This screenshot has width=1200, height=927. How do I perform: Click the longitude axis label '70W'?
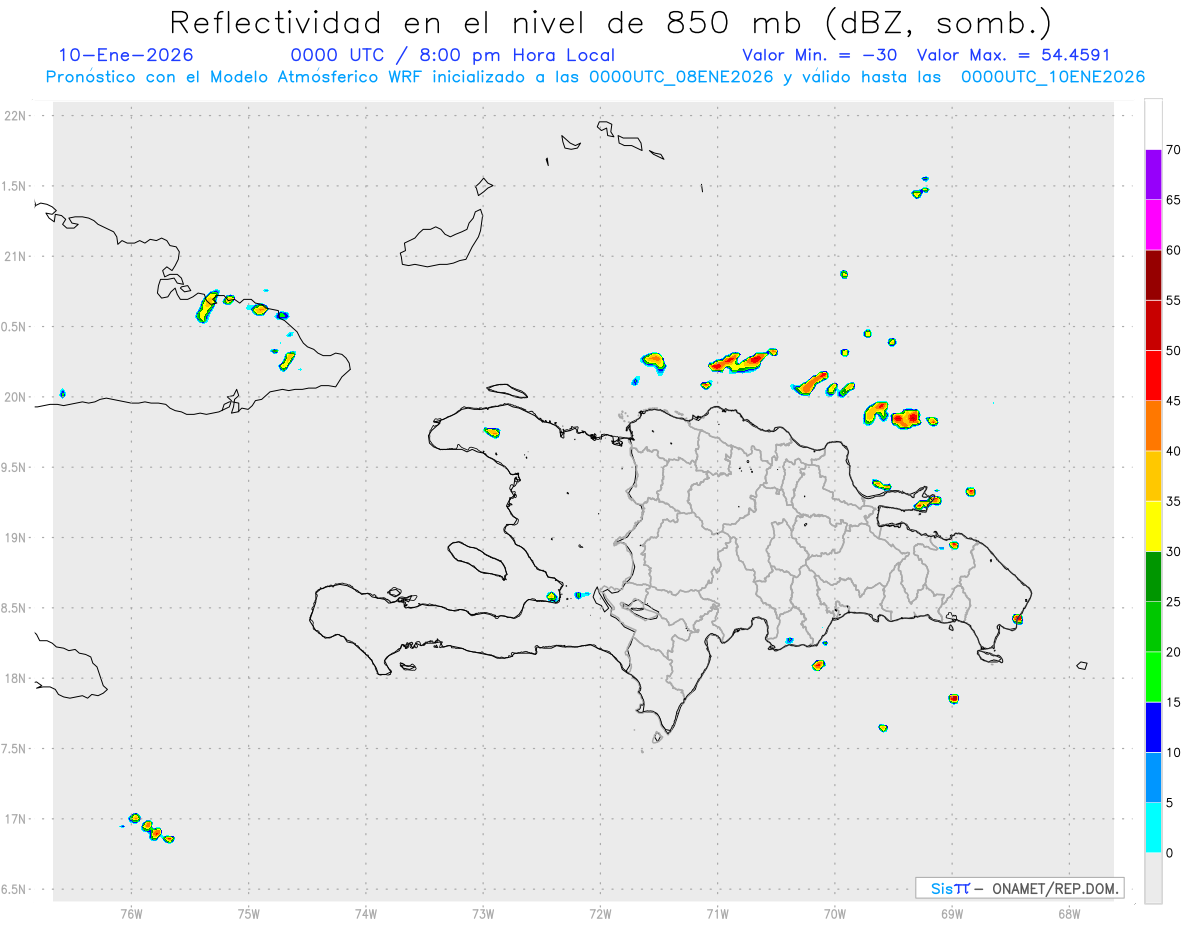tap(835, 914)
